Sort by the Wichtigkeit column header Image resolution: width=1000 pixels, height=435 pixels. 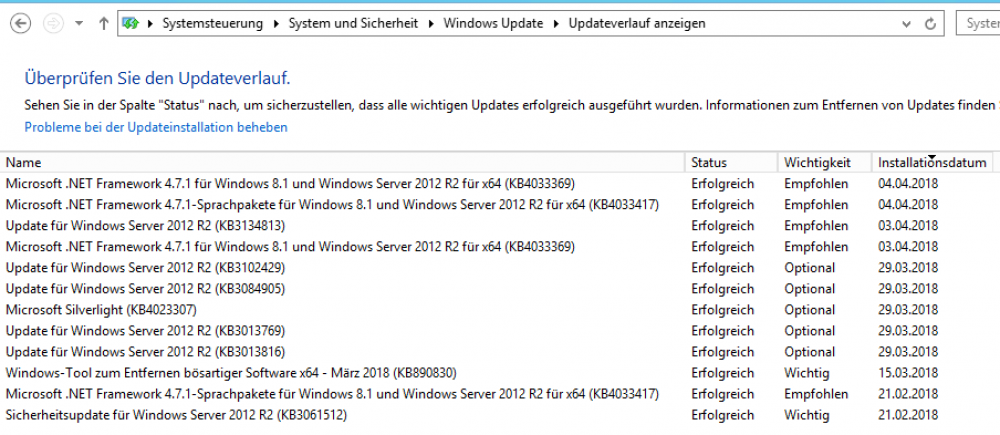(x=817, y=162)
